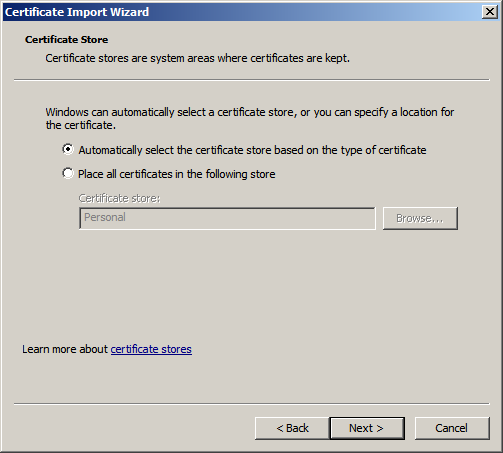Click the Certificate store text field
This screenshot has height=453, width=503.
227,218
